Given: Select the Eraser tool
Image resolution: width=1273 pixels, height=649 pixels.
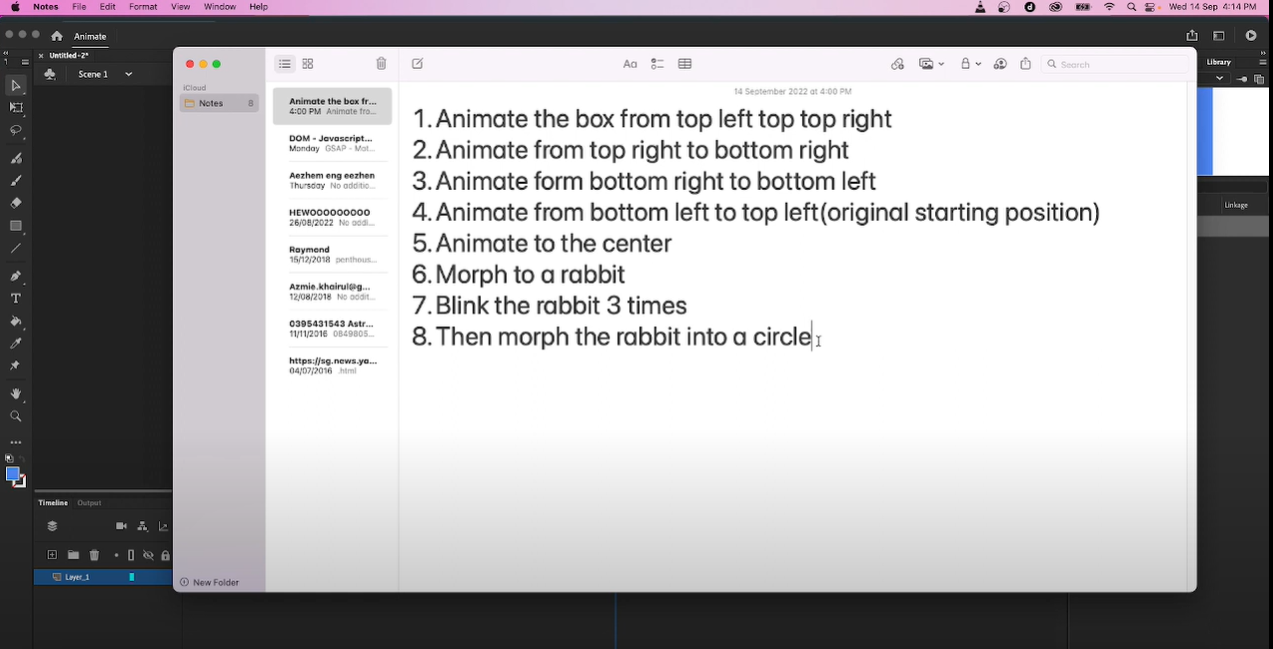Looking at the screenshot, I should pyautogui.click(x=16, y=203).
